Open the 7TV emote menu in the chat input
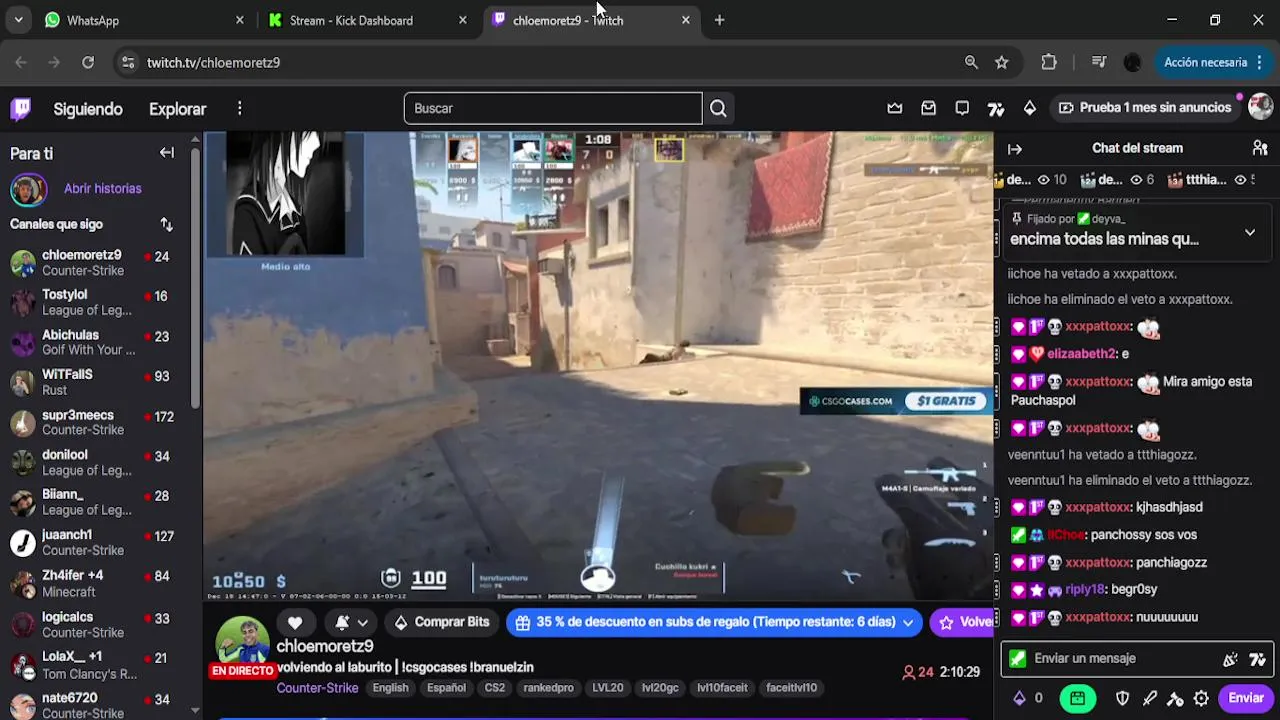This screenshot has width=1280, height=720. (x=1258, y=659)
